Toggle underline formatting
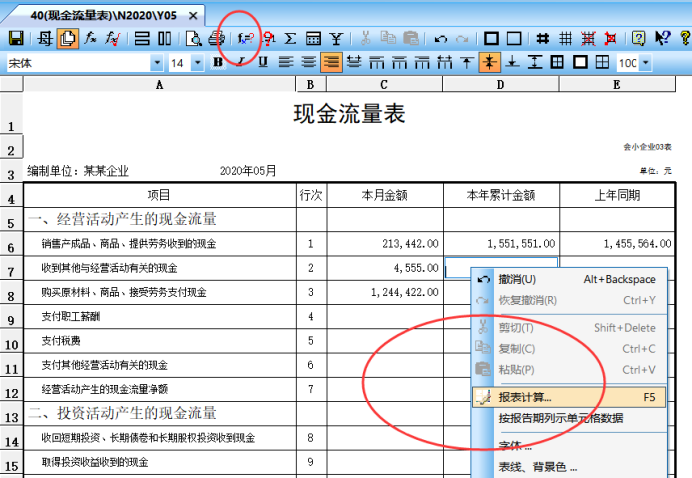 point(262,62)
